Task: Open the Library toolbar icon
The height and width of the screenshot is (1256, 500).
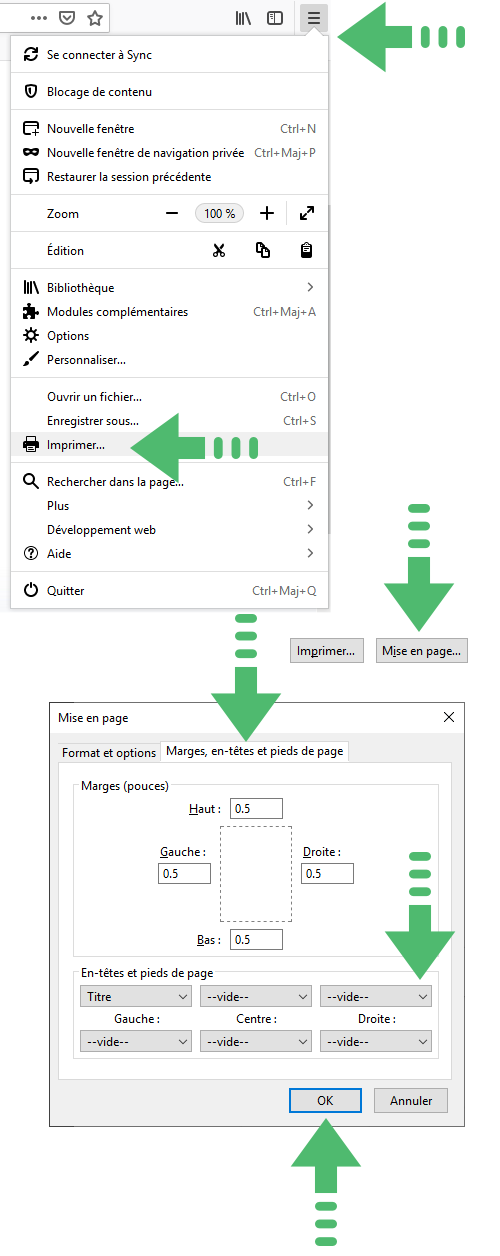Action: [243, 18]
